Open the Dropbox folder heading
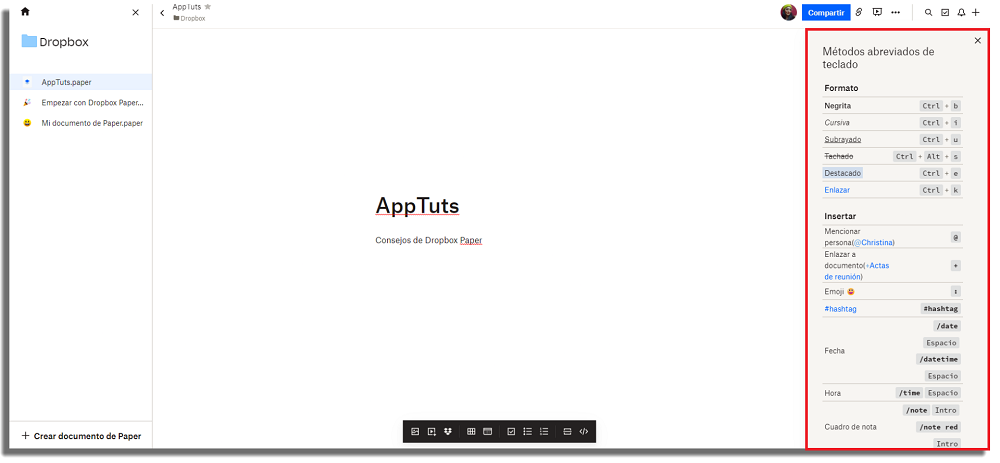Image resolution: width=1000 pixels, height=463 pixels. [x=55, y=42]
